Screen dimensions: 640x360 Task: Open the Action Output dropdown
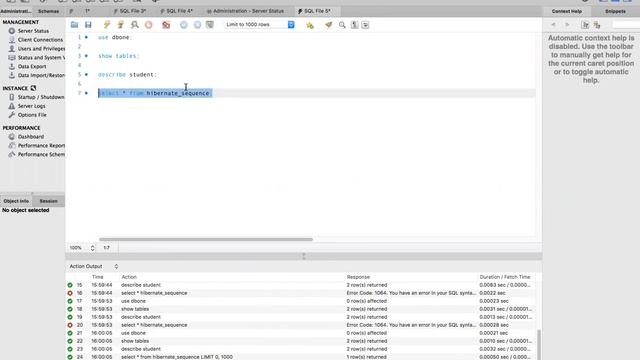pos(93,267)
